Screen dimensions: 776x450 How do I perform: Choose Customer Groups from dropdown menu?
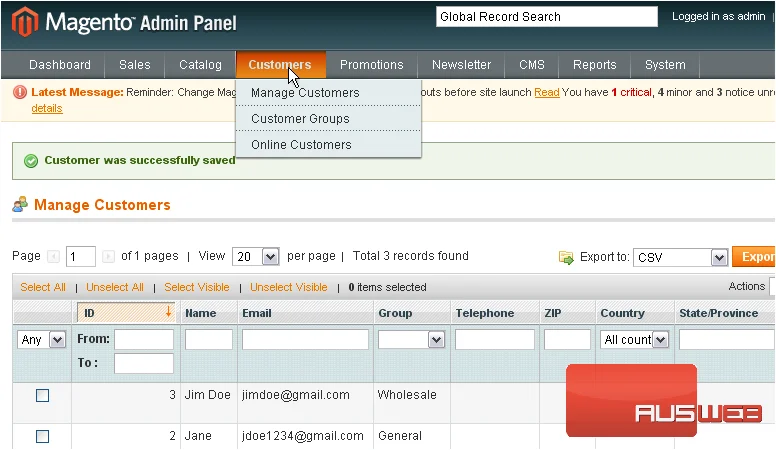(x=329, y=119)
